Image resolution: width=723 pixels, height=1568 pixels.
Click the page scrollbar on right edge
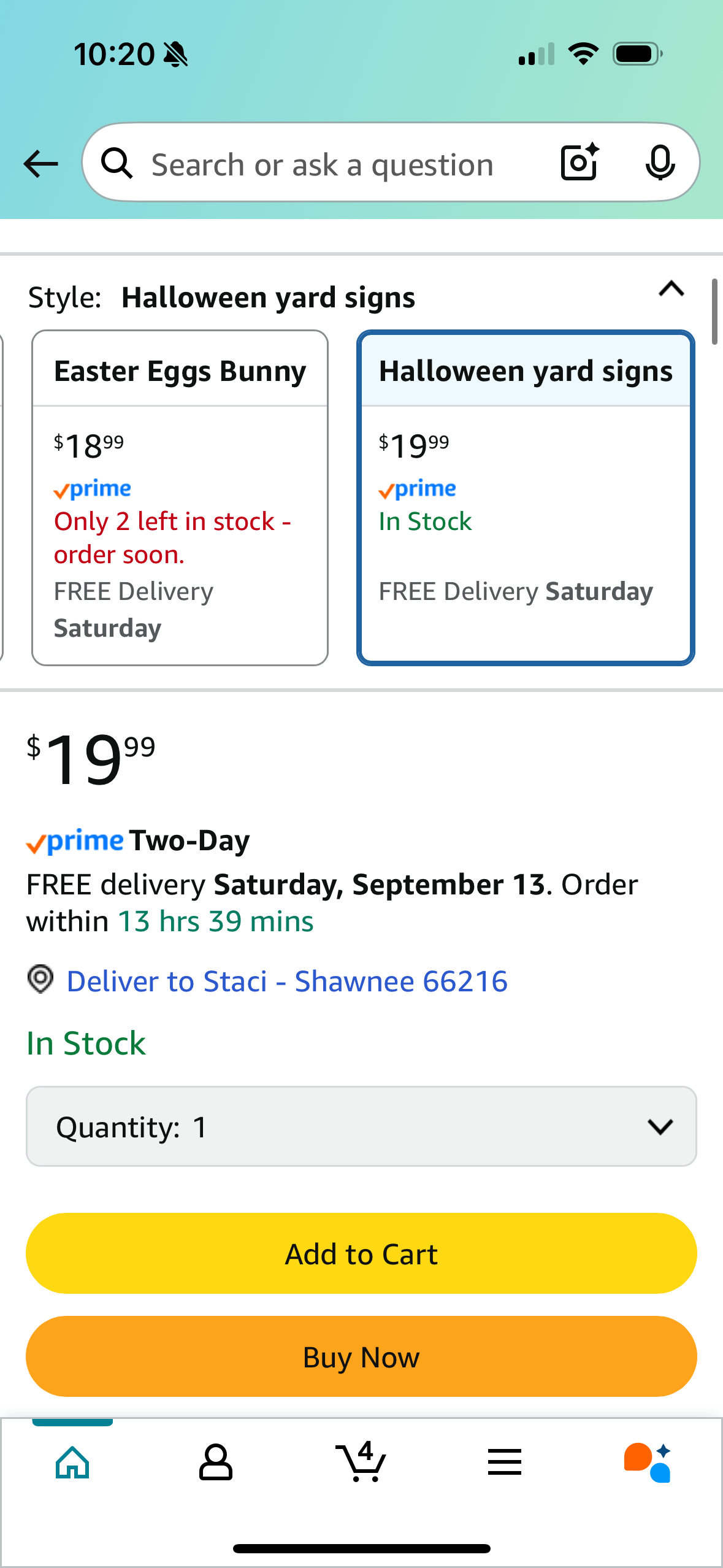click(x=714, y=312)
